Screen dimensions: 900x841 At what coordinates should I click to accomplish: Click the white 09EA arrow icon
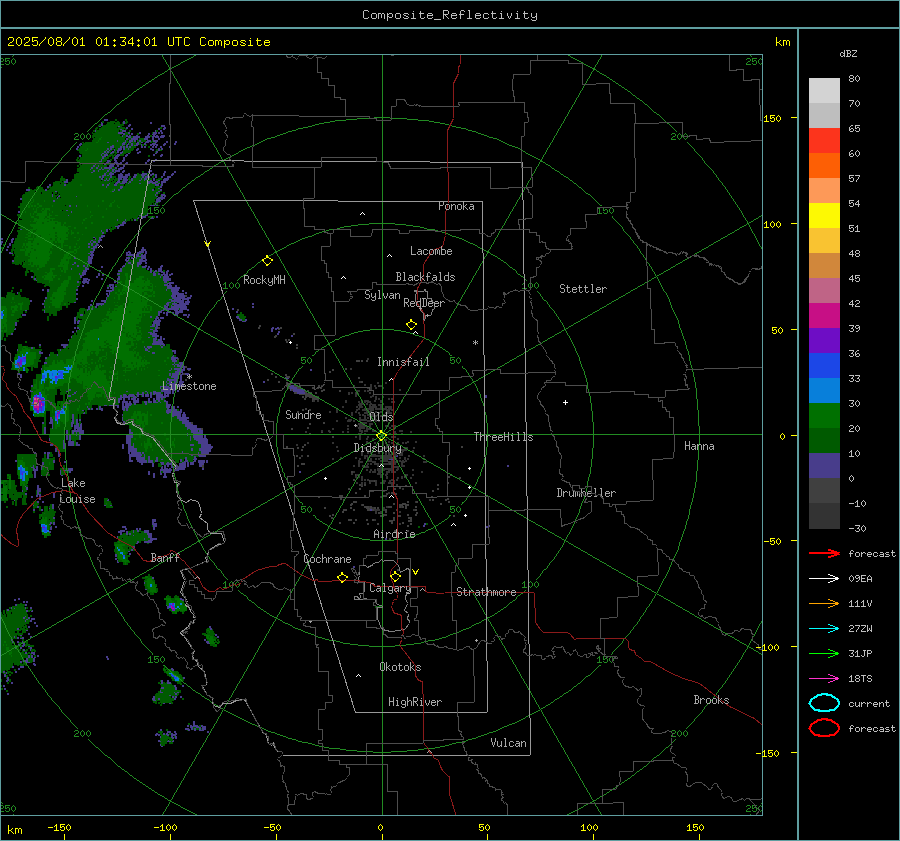(824, 578)
